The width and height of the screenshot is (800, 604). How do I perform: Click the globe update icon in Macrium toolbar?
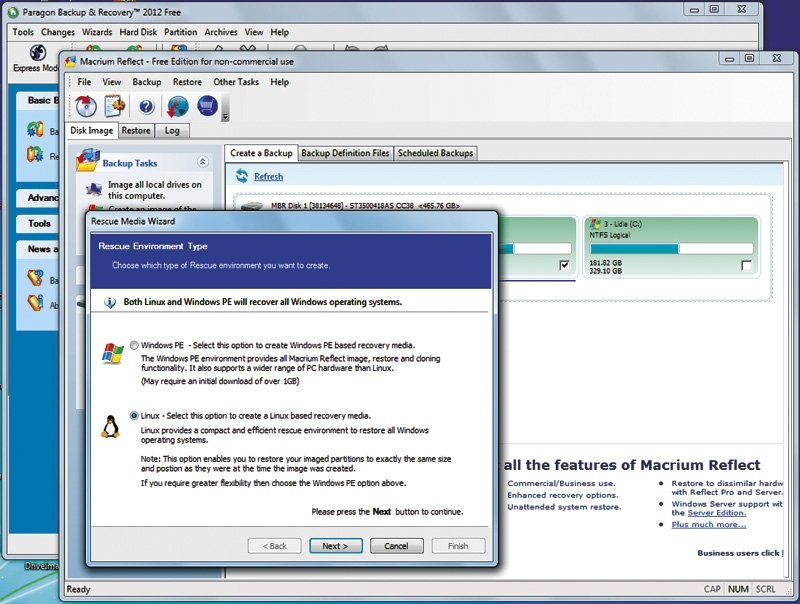click(178, 106)
